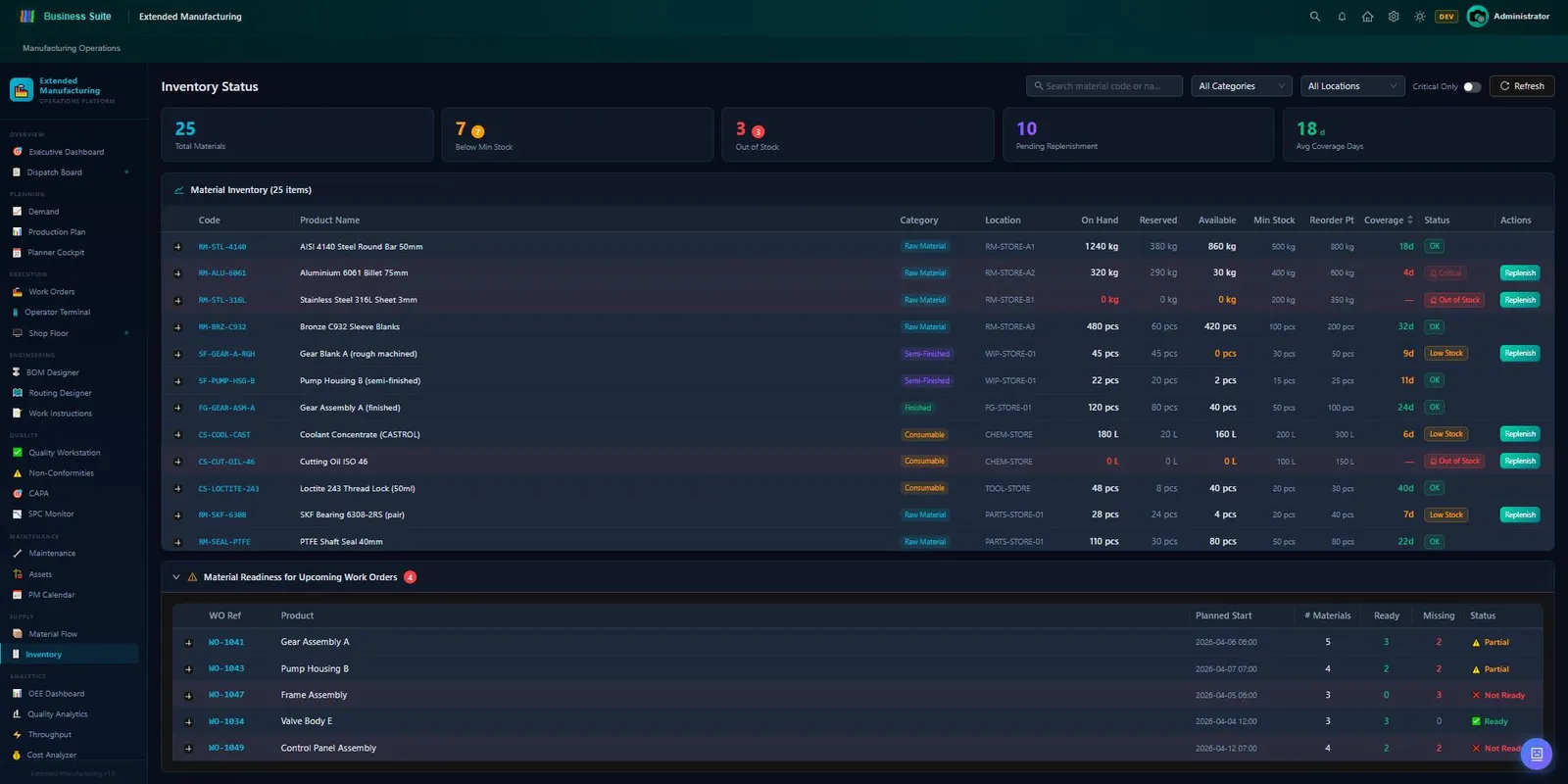Viewport: 1568px width, 784px height.
Task: Click Operator Terminal icon in sidebar
Action: 16,313
